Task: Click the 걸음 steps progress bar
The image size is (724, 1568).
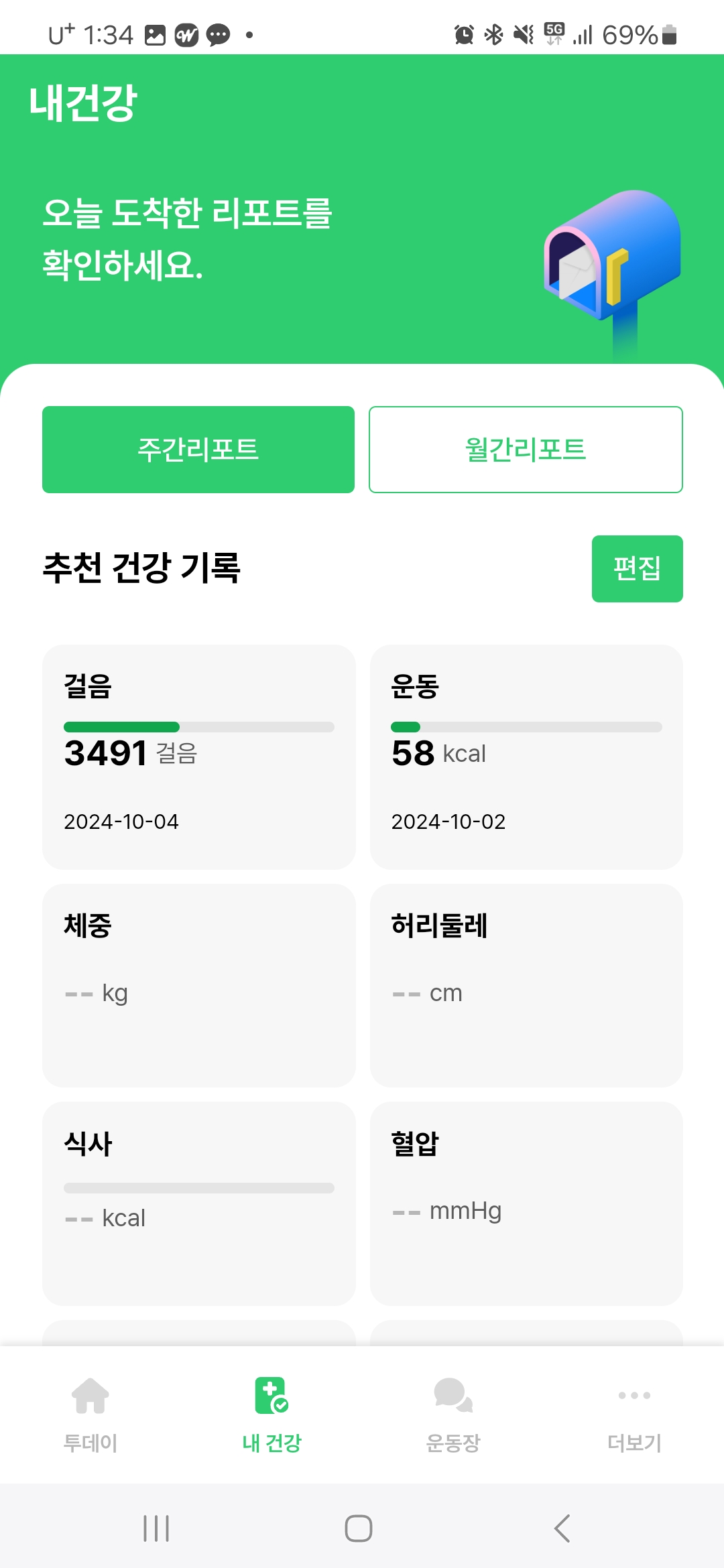Action: coord(198,727)
